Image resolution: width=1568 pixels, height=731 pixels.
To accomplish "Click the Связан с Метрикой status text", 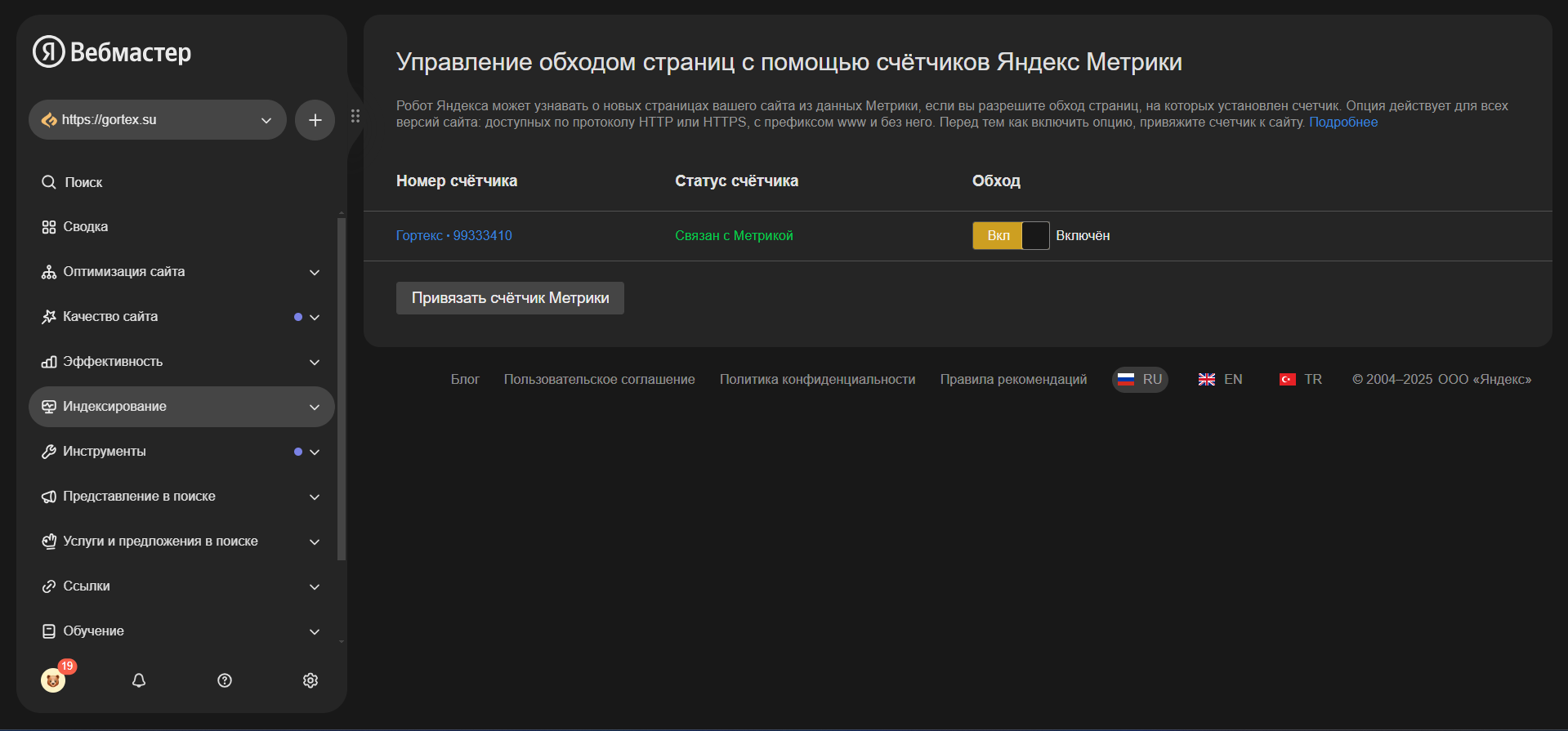I will (x=734, y=235).
